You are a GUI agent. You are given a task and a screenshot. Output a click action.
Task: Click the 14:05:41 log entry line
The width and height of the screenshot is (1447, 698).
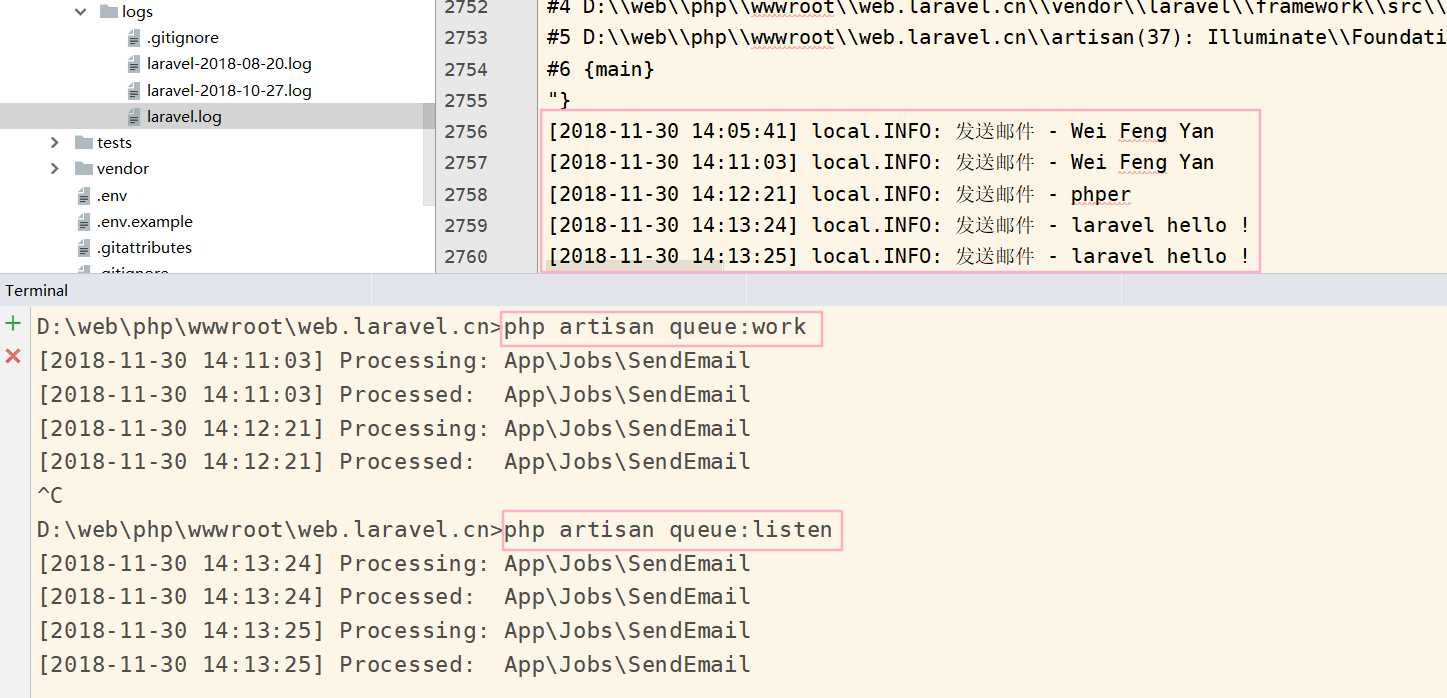click(880, 131)
